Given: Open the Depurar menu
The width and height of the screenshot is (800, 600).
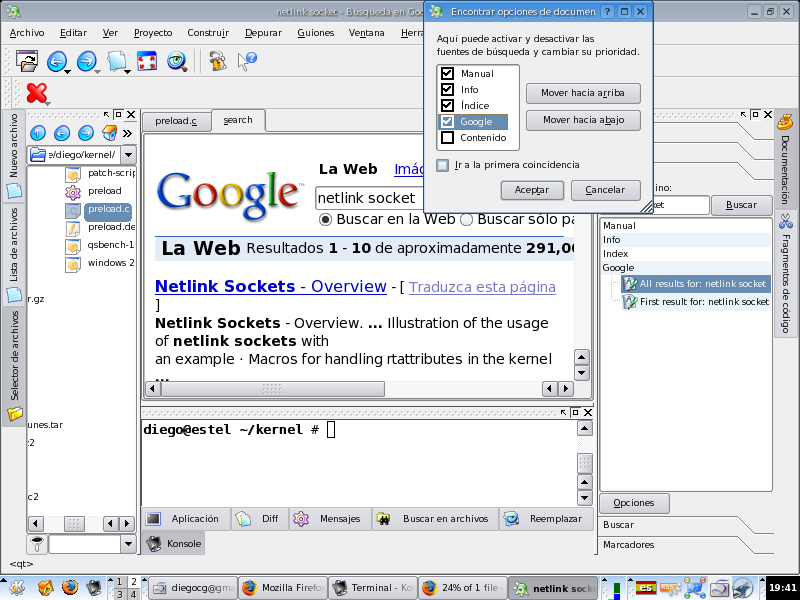Looking at the screenshot, I should tap(263, 33).
